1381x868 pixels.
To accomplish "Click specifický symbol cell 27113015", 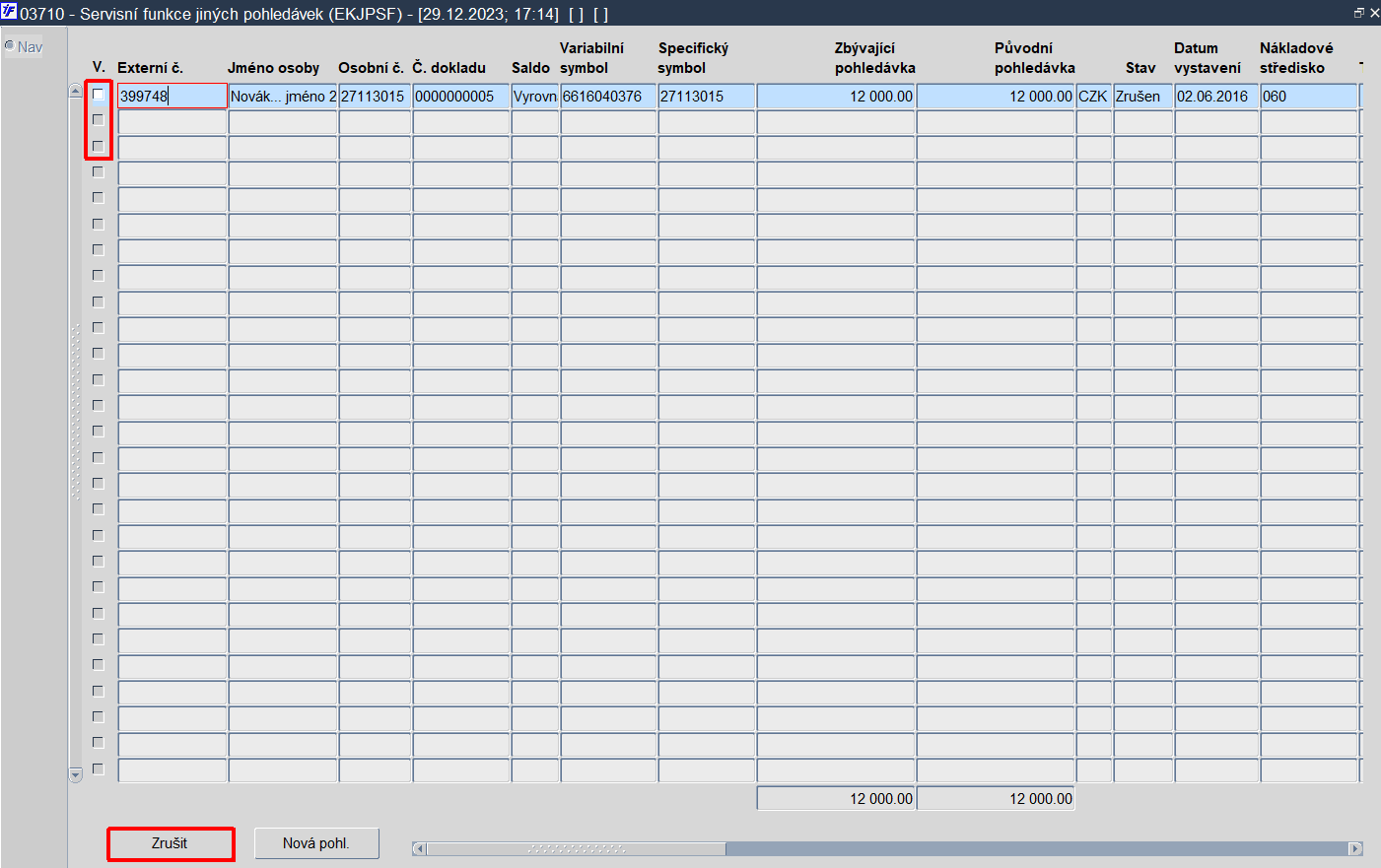I will coord(707,97).
